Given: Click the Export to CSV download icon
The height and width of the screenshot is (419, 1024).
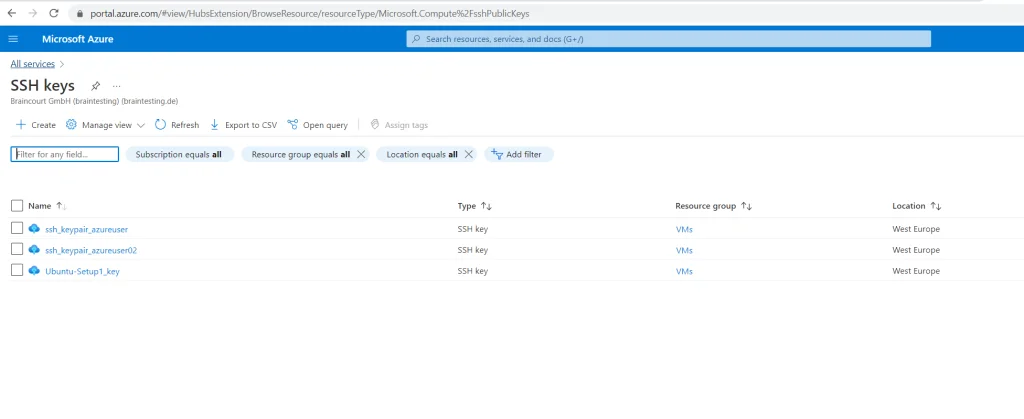Looking at the screenshot, I should [214, 125].
